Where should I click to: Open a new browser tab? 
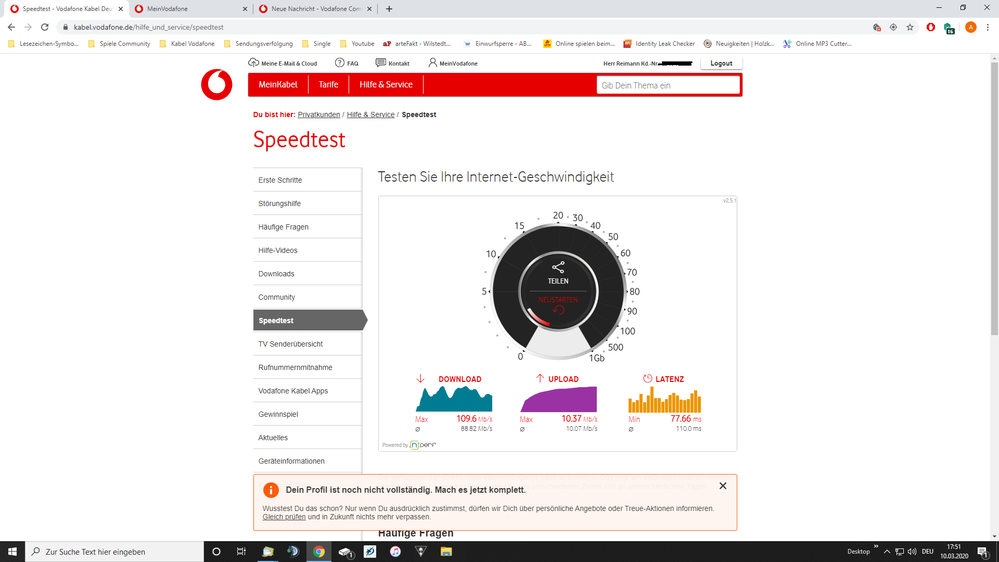[389, 9]
